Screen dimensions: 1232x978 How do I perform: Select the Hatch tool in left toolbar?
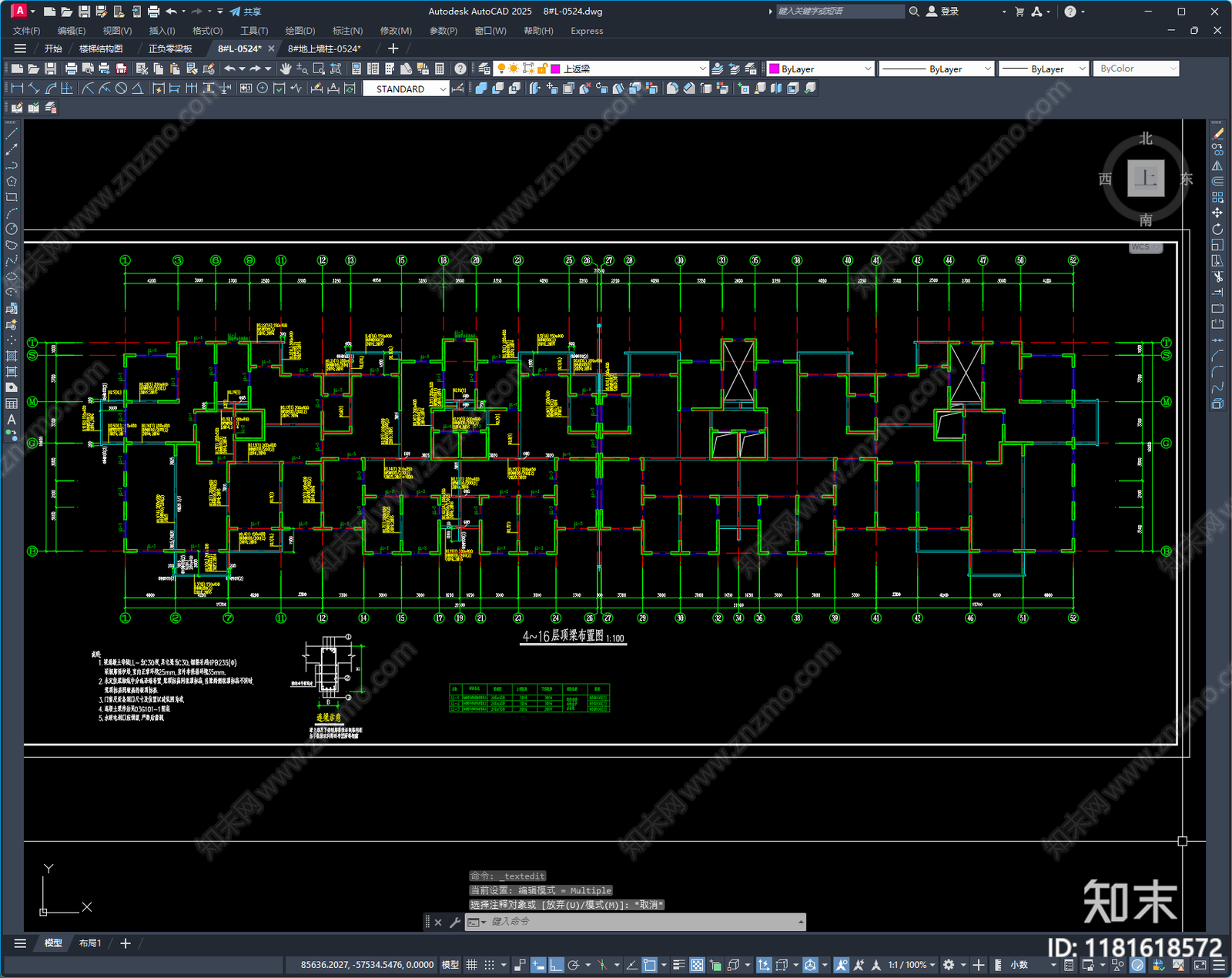pos(12,356)
